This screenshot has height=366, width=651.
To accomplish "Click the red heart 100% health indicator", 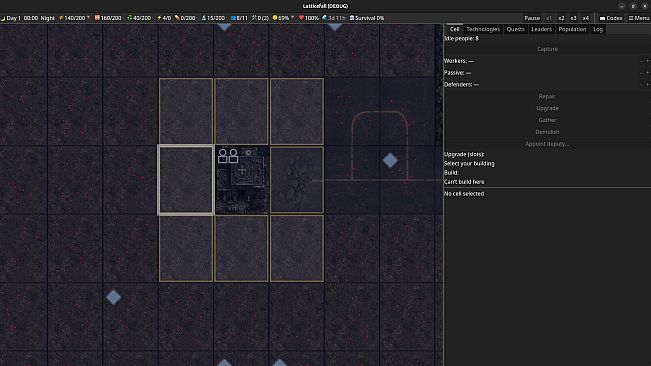I will pos(308,18).
